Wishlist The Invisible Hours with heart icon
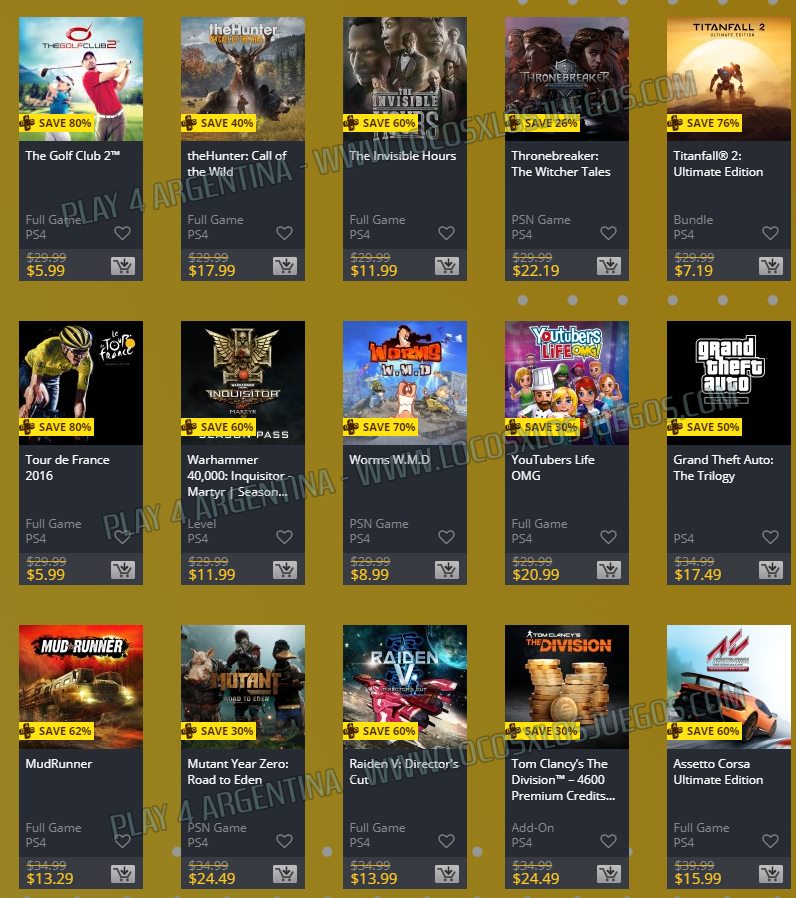Viewport: 796px width, 898px height. click(x=447, y=233)
